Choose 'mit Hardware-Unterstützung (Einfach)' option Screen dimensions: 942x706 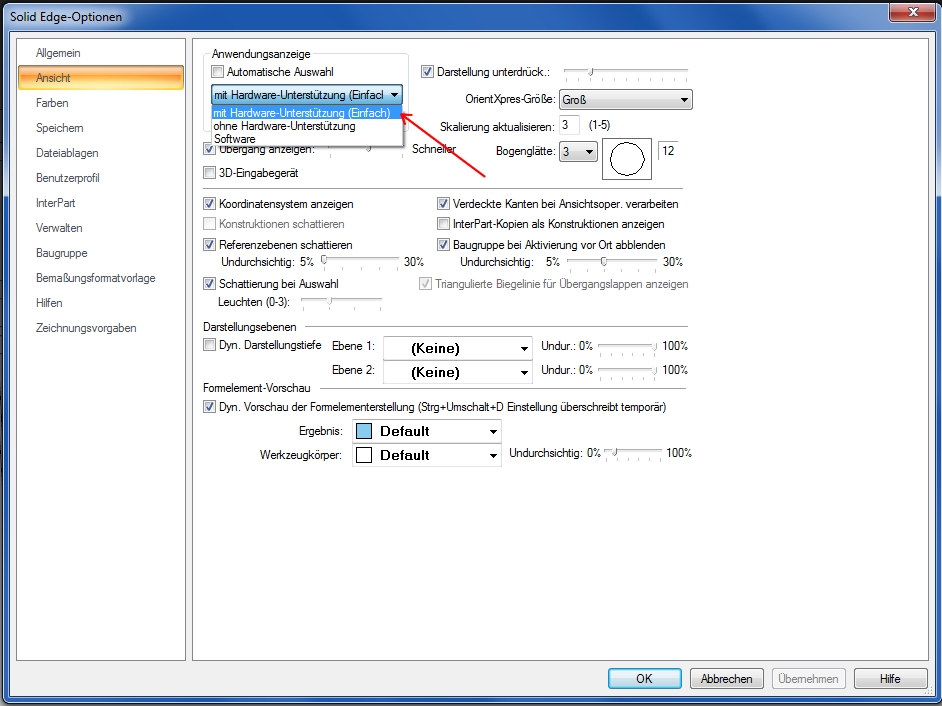(306, 113)
